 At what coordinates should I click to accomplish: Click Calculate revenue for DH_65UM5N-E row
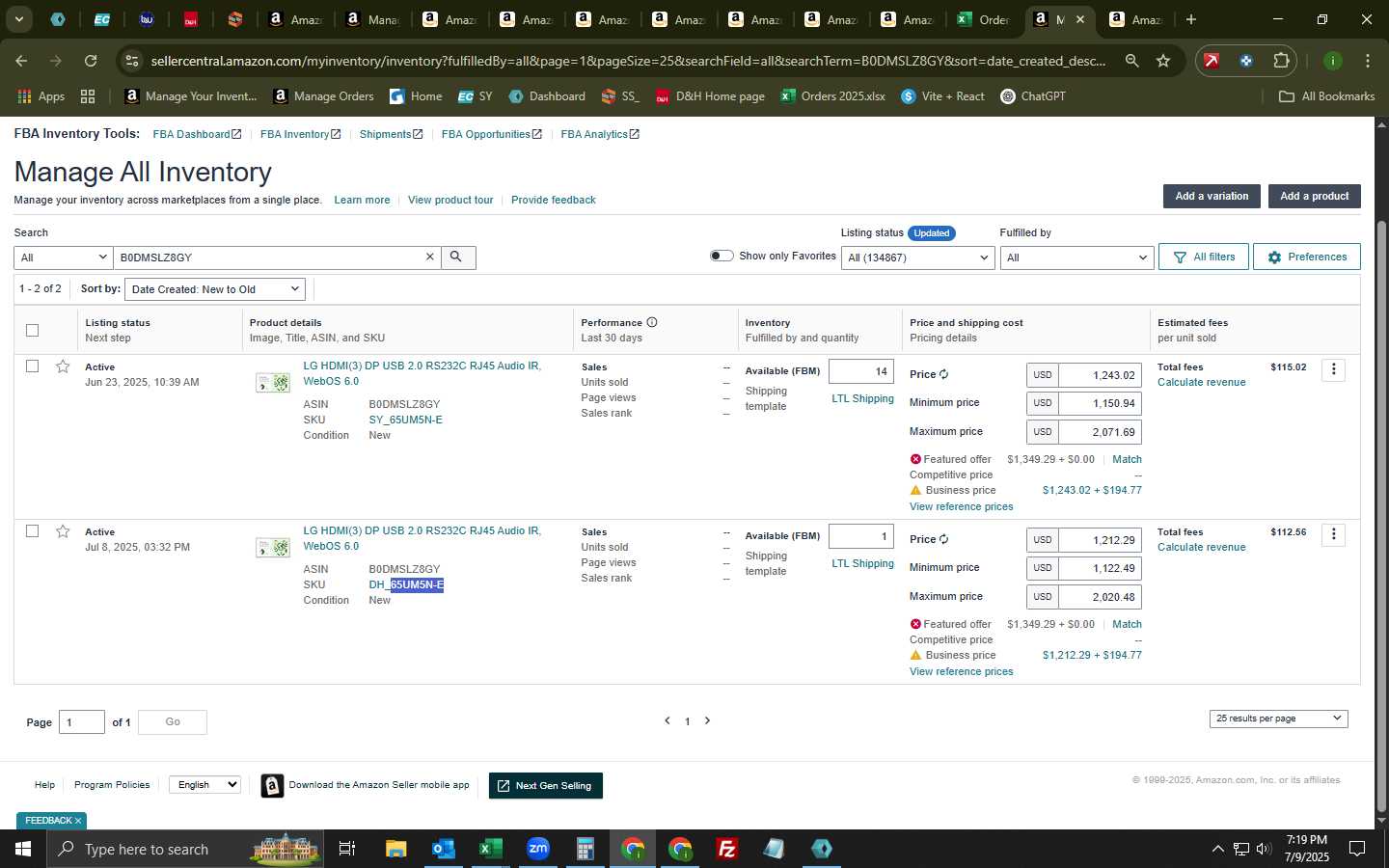(1201, 547)
